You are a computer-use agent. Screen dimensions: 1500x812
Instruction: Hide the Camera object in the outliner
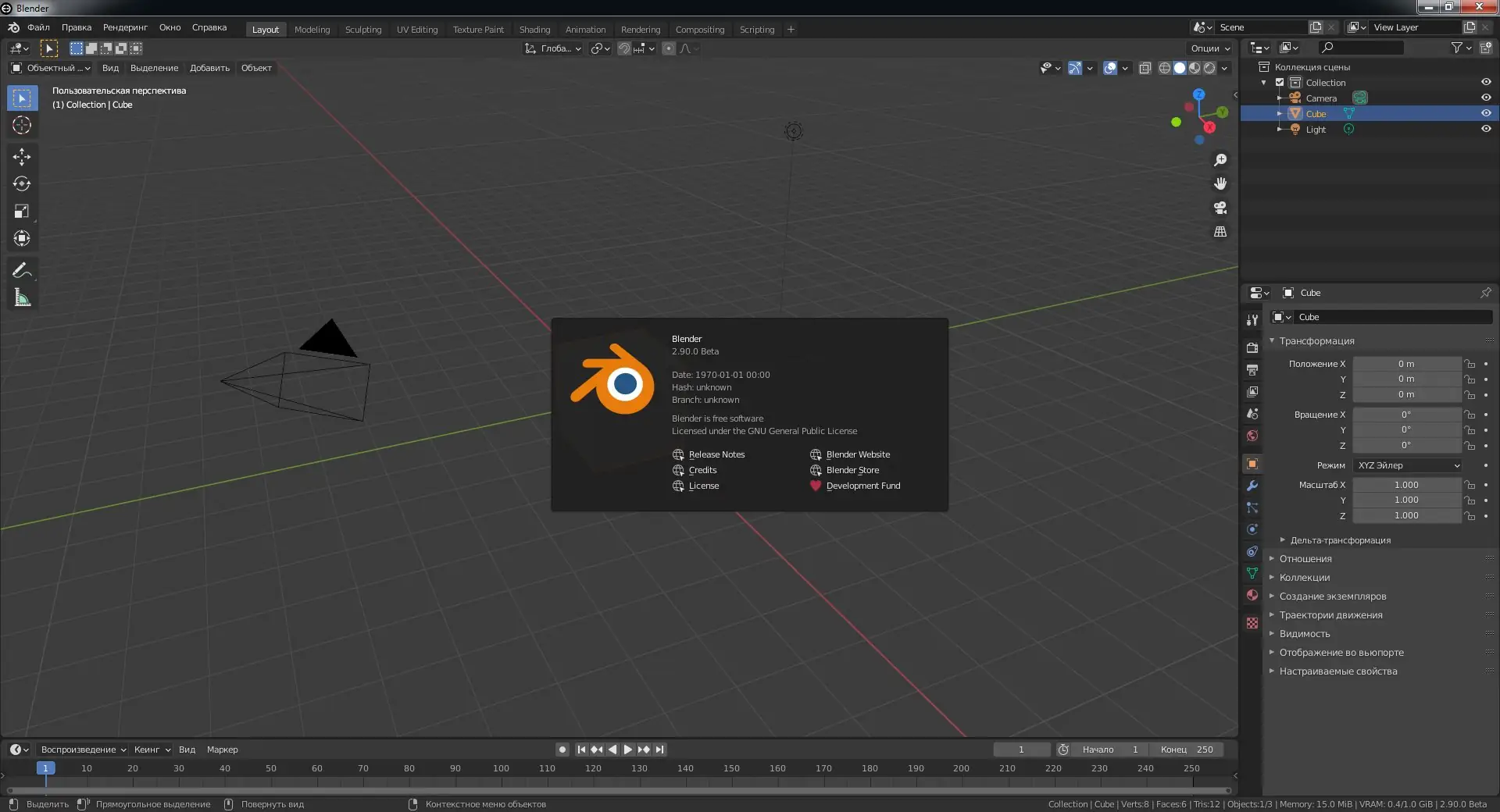tap(1485, 98)
